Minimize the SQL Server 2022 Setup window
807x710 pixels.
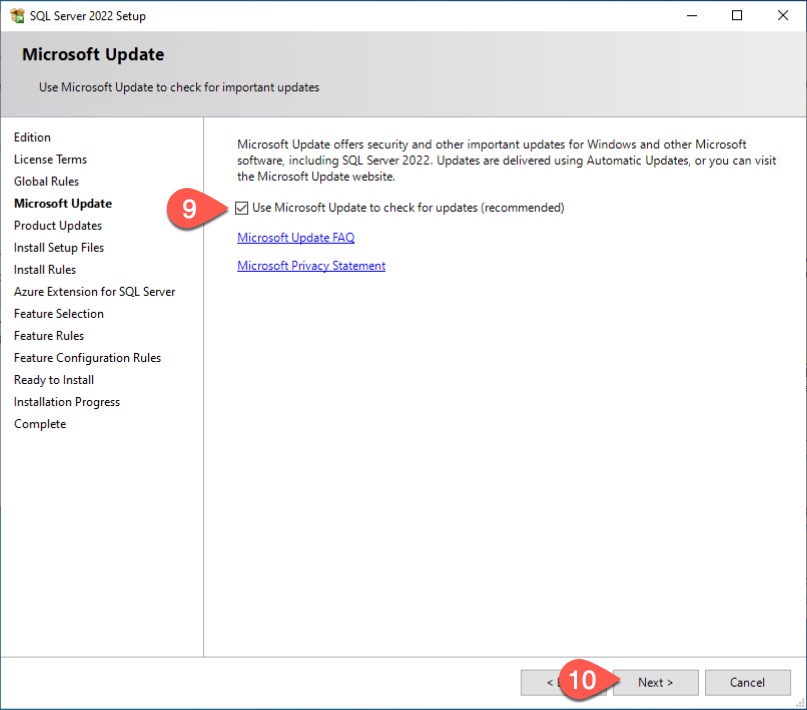tap(691, 16)
